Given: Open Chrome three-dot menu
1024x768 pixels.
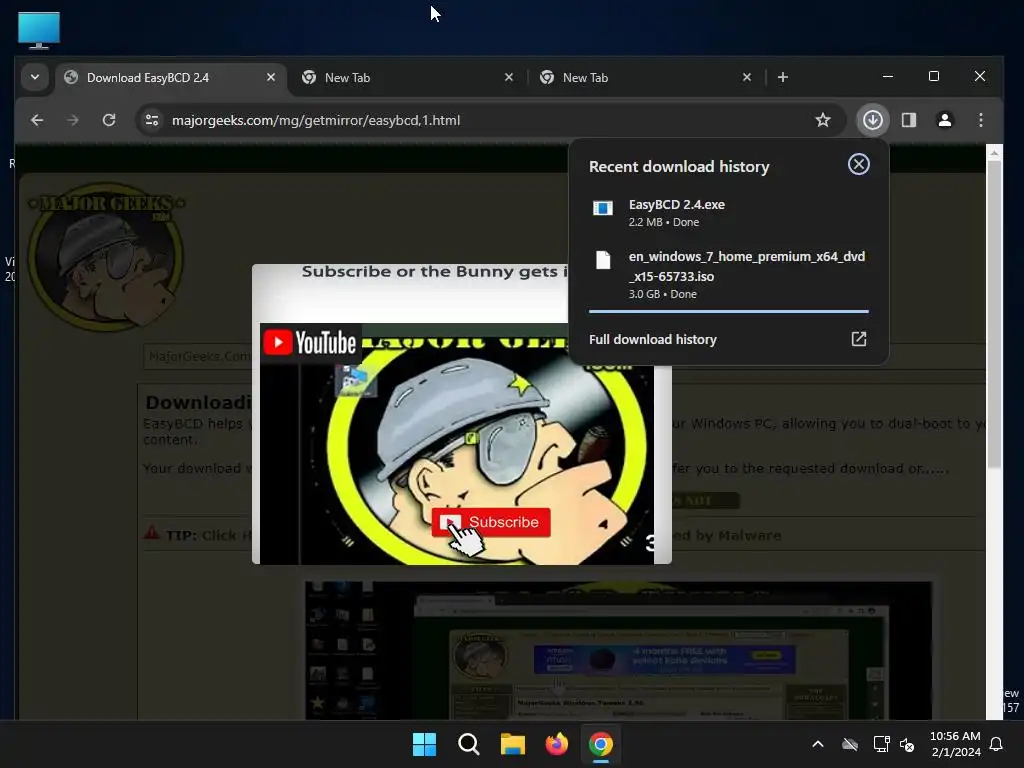Looking at the screenshot, I should tap(980, 120).
